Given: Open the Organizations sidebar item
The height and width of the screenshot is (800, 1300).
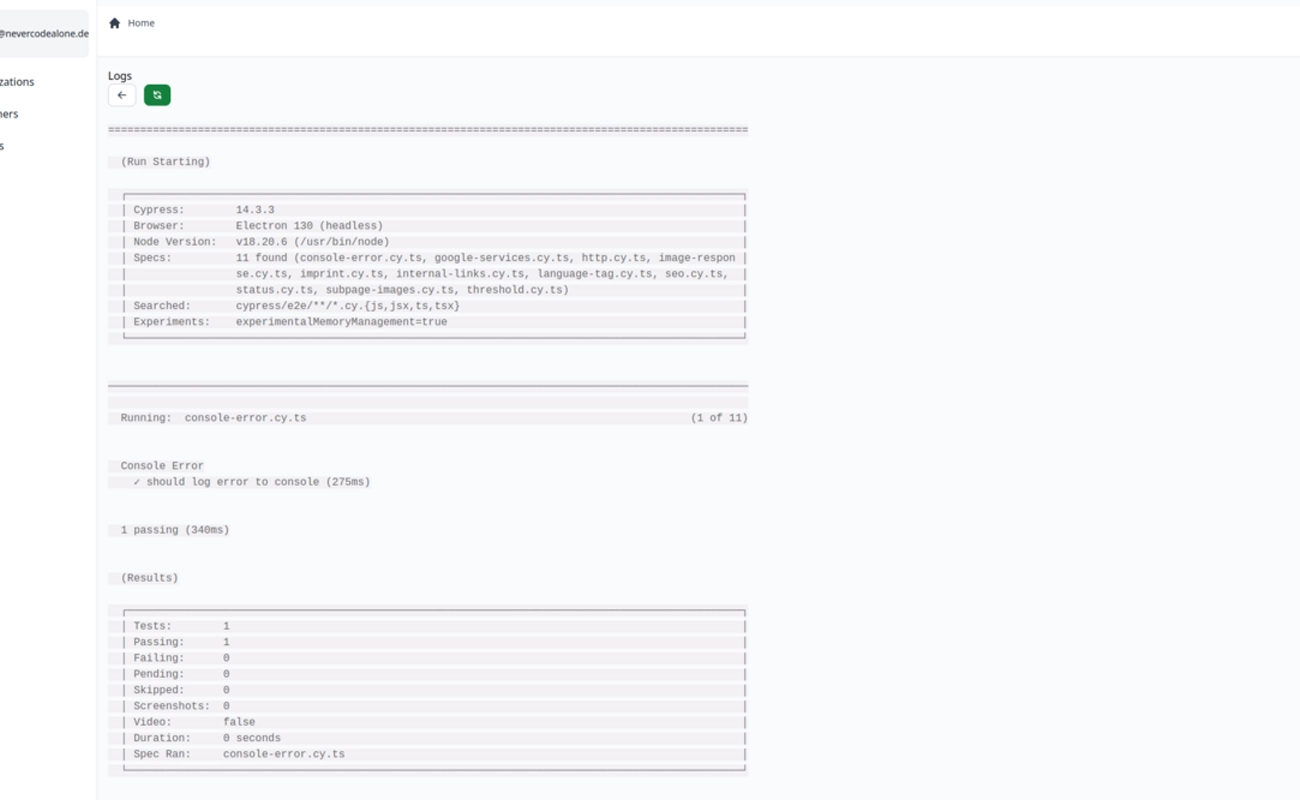Looking at the screenshot, I should pyautogui.click(x=17, y=82).
